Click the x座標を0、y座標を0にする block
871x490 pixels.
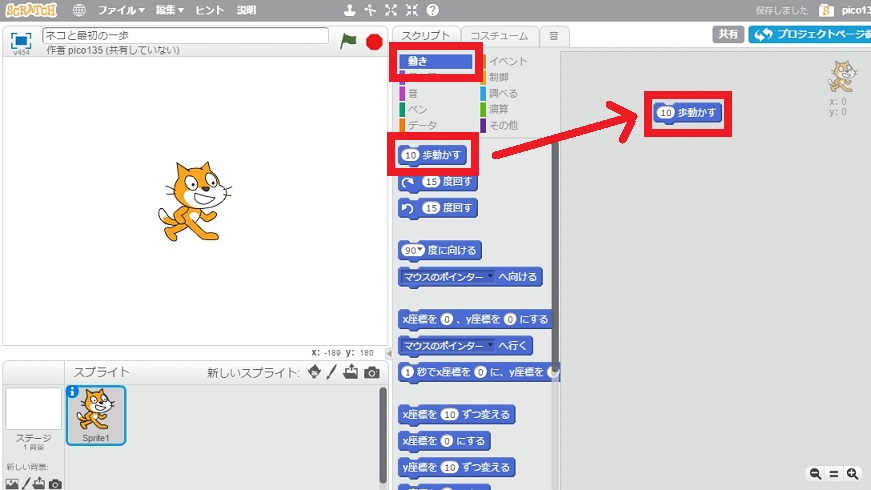(x=475, y=319)
